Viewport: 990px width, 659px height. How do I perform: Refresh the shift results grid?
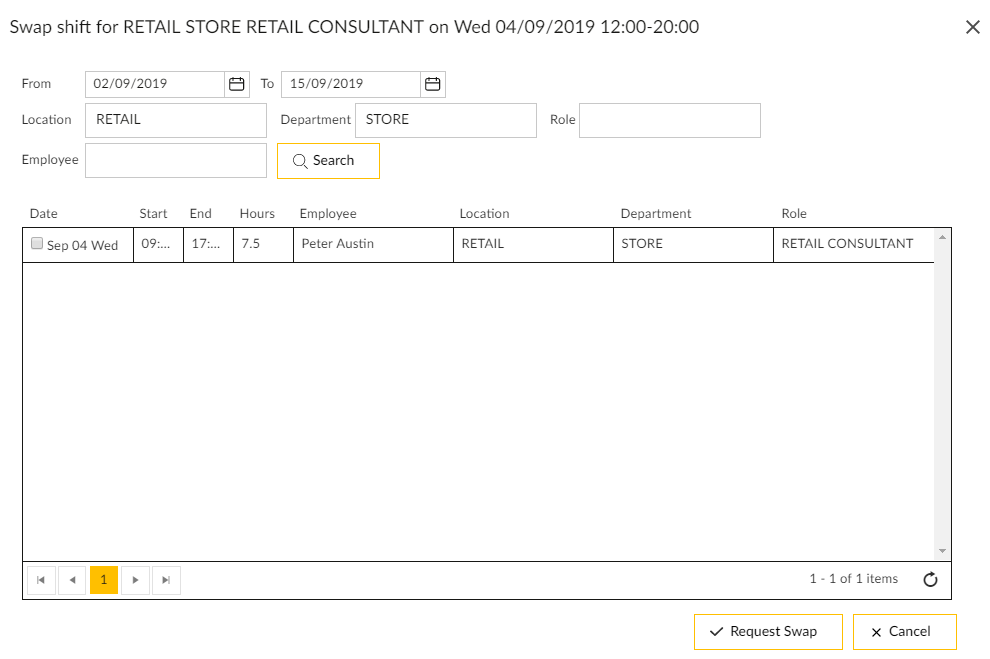tap(931, 579)
